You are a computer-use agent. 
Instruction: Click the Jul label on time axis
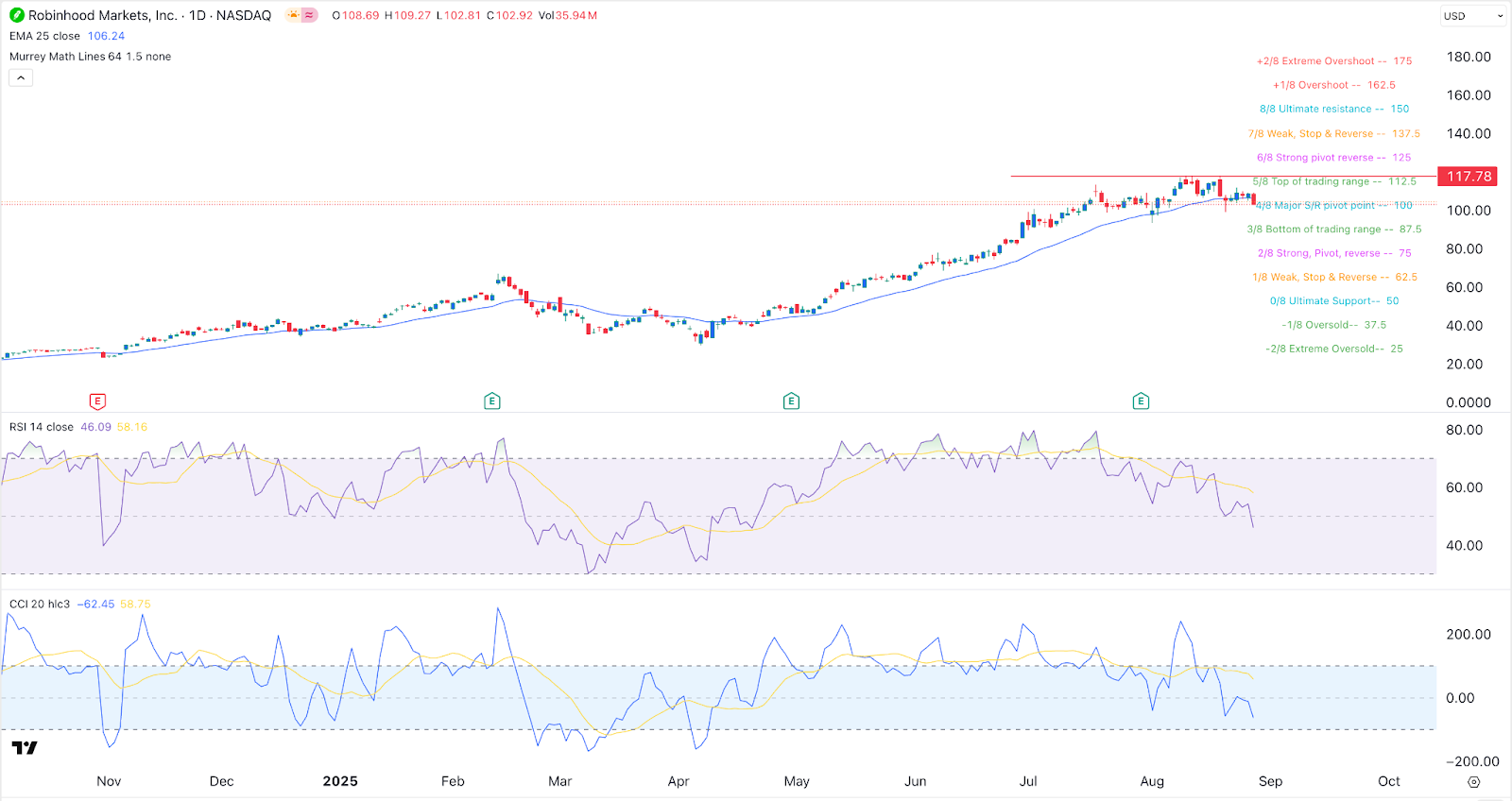coord(1028,781)
